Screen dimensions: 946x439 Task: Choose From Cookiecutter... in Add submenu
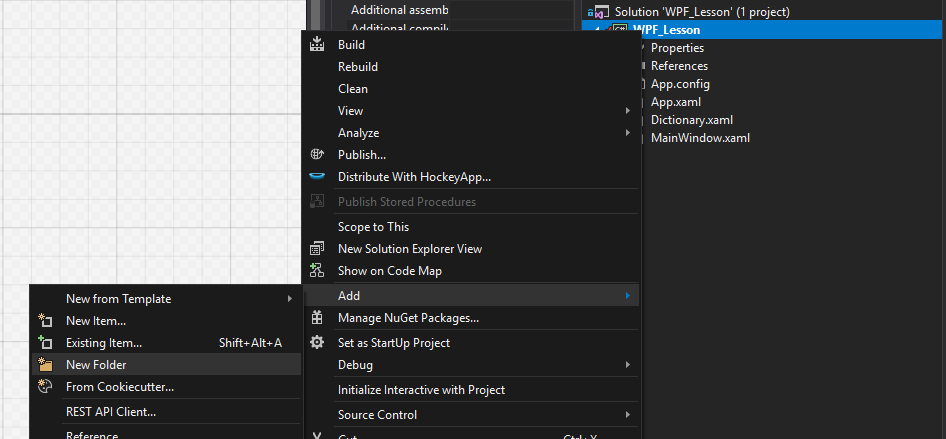(165, 387)
